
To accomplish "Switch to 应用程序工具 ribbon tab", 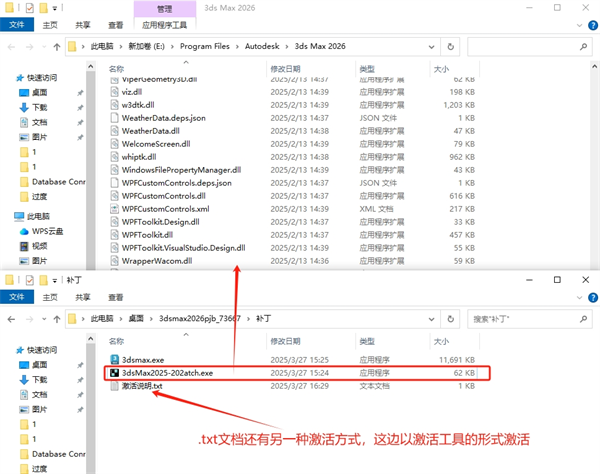I will point(166,25).
